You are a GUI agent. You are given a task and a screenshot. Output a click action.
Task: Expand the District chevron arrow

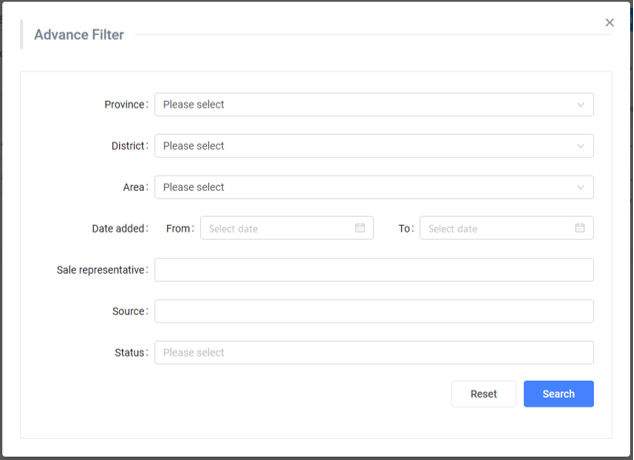click(580, 146)
